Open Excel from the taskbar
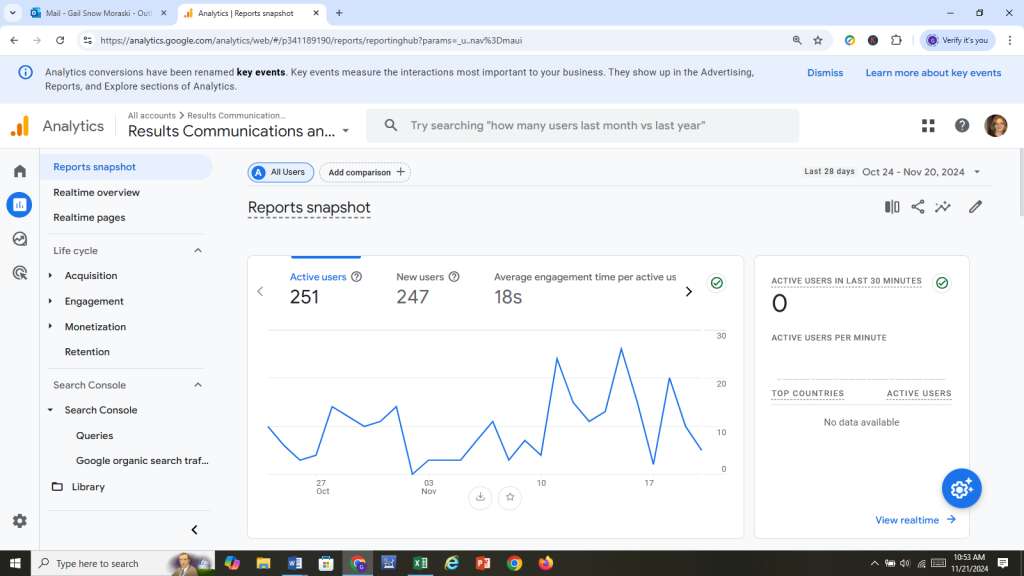1024x576 pixels. 420,563
